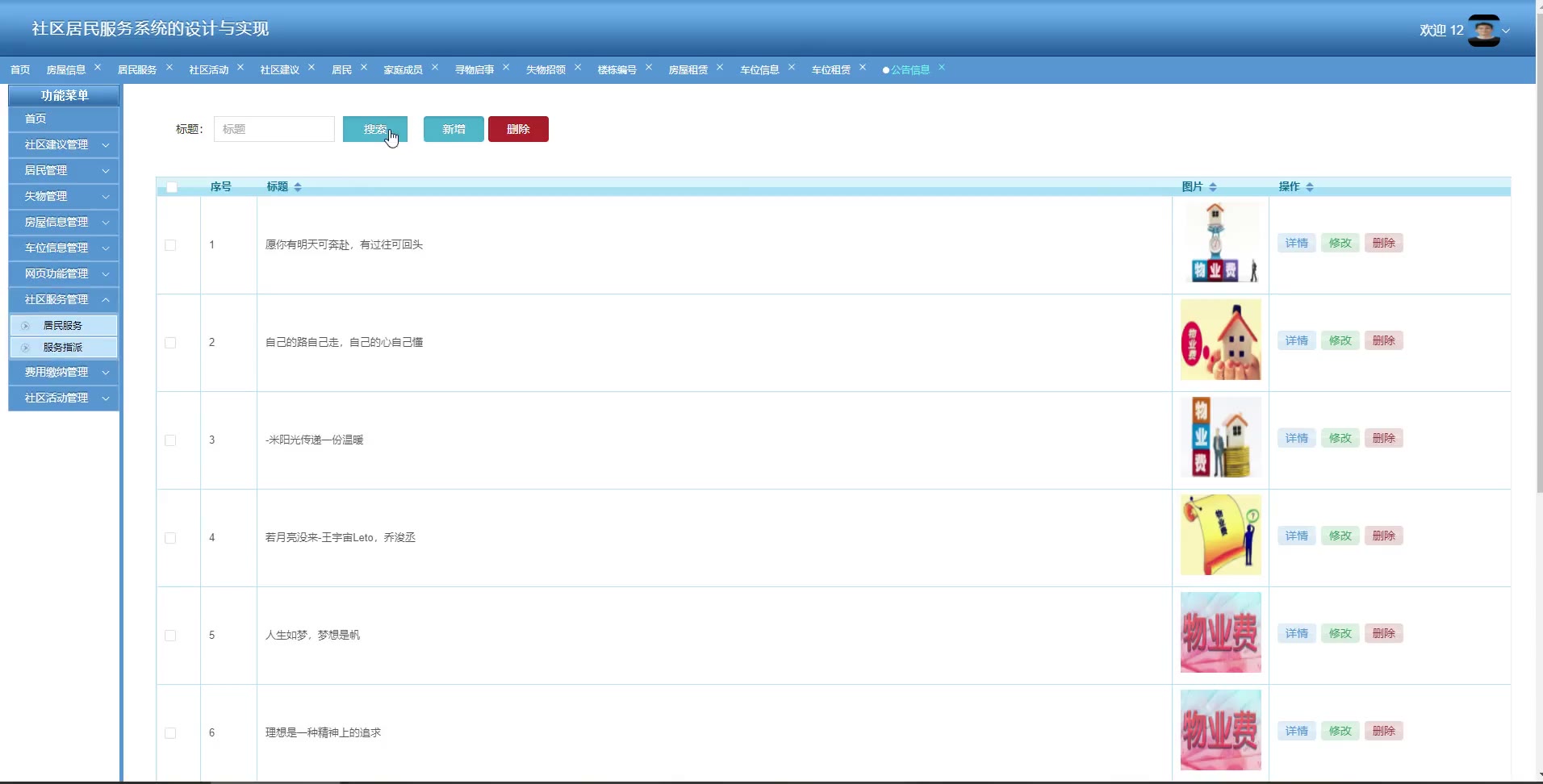Click the user avatar picture
1543x784 pixels.
[x=1483, y=31]
